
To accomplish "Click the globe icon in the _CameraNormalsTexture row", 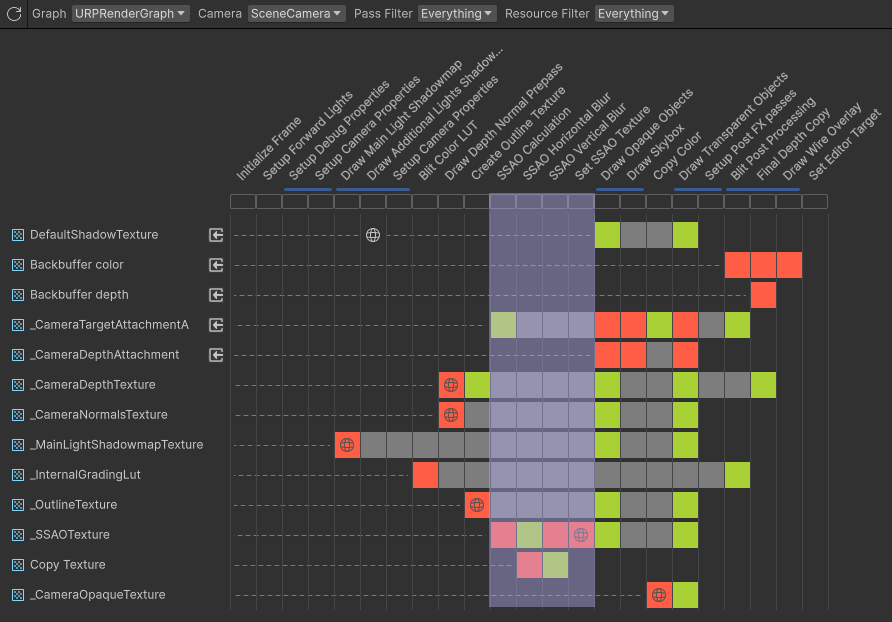I will (450, 415).
